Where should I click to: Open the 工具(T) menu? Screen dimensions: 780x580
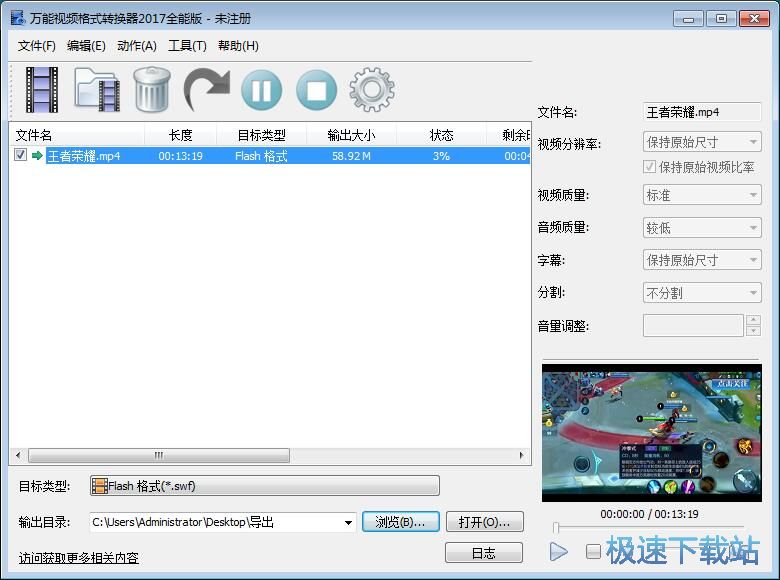(187, 46)
